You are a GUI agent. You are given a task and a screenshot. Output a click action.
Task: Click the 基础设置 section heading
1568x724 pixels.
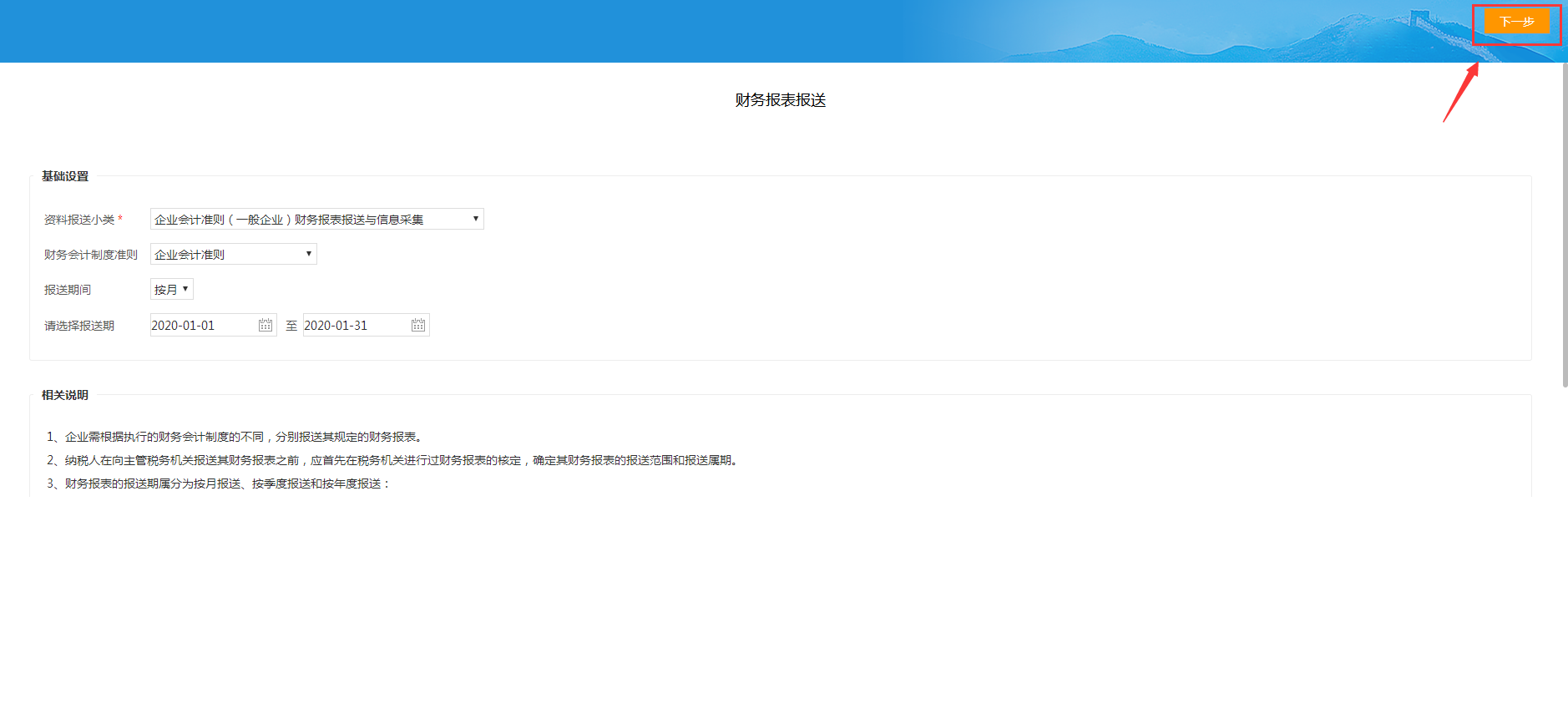coord(65,176)
